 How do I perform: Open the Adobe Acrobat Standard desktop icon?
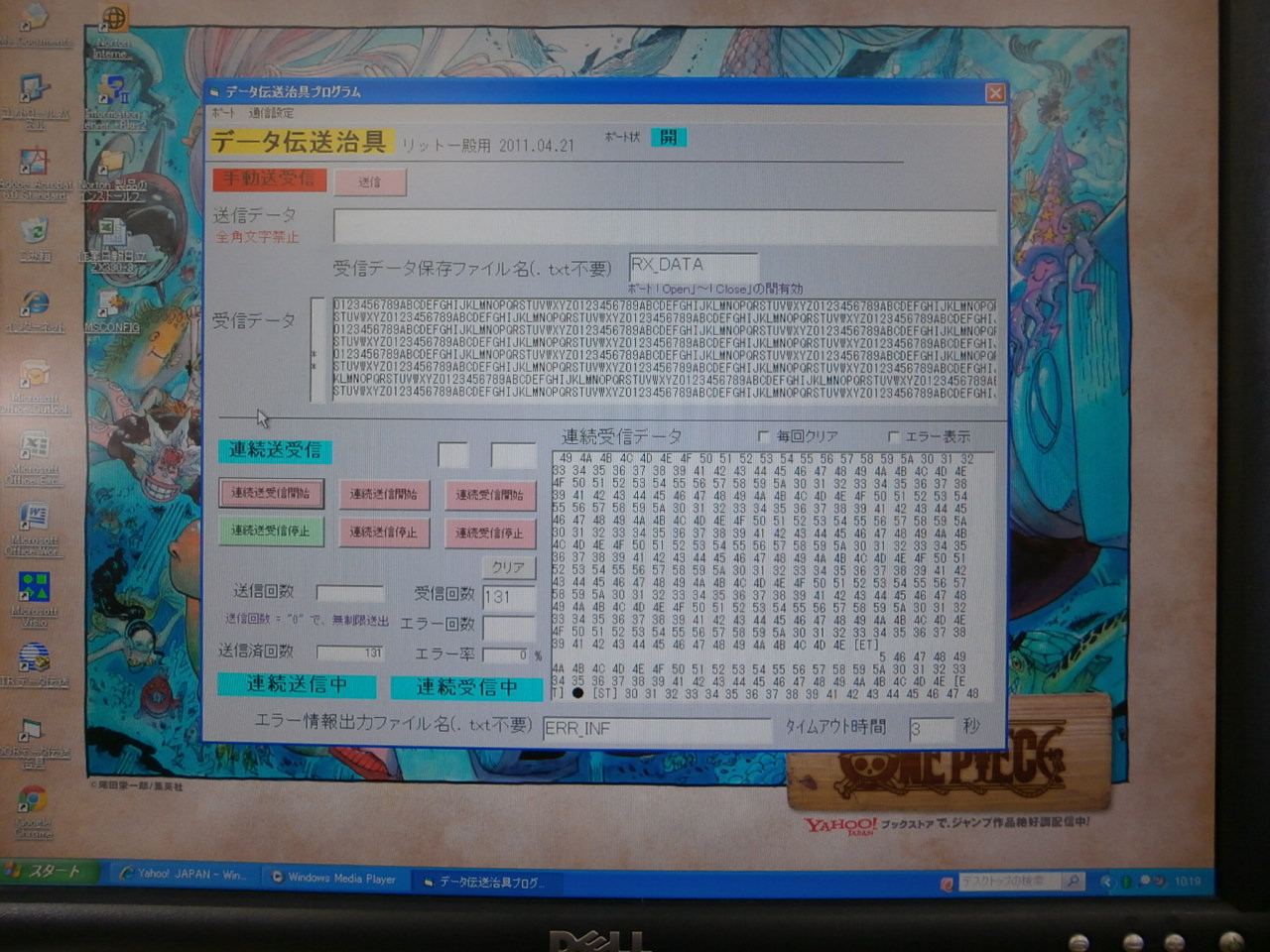[x=35, y=173]
